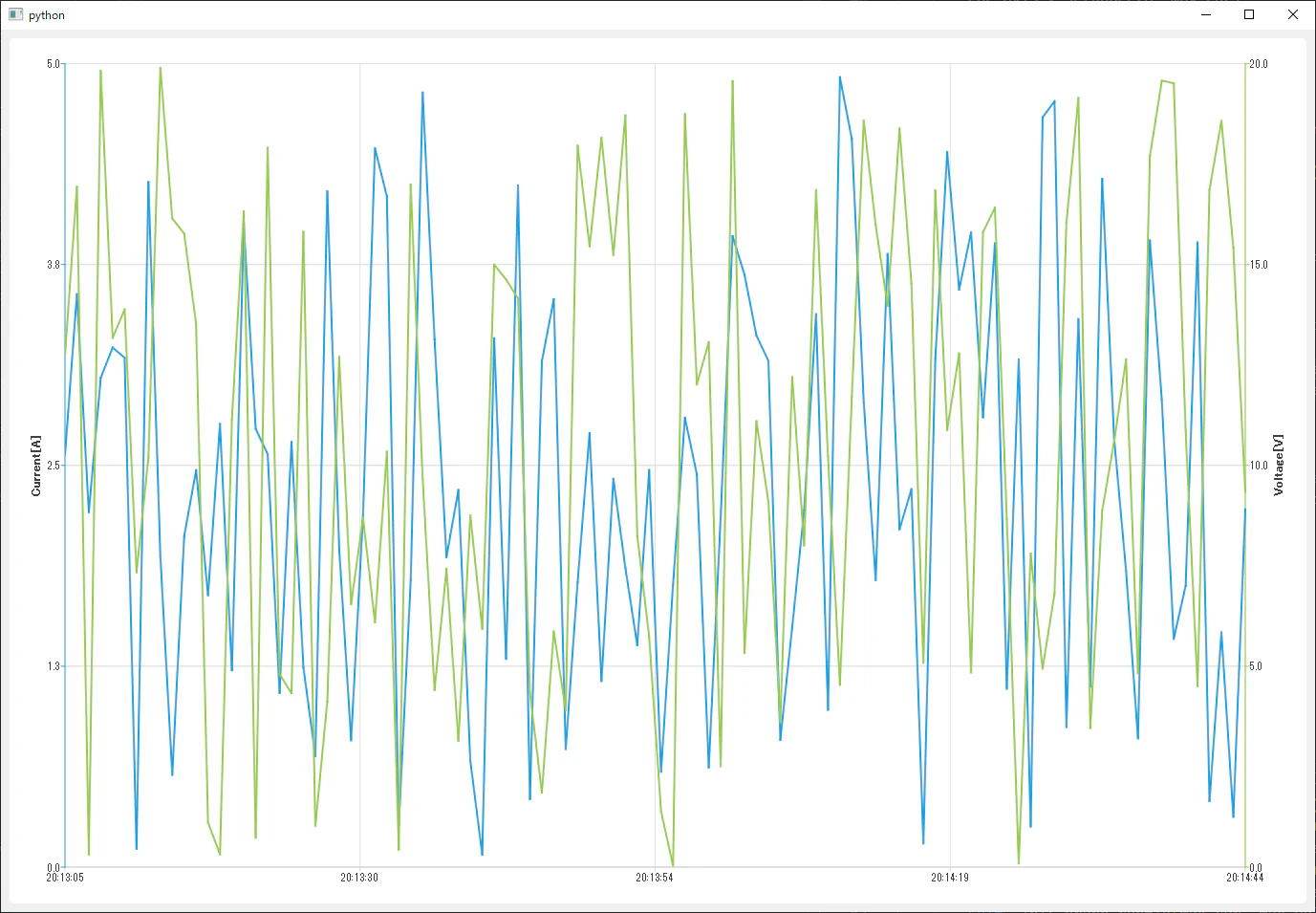The height and width of the screenshot is (913, 1316).
Task: Click the 20:14:44 time axis label
Action: tap(1245, 878)
